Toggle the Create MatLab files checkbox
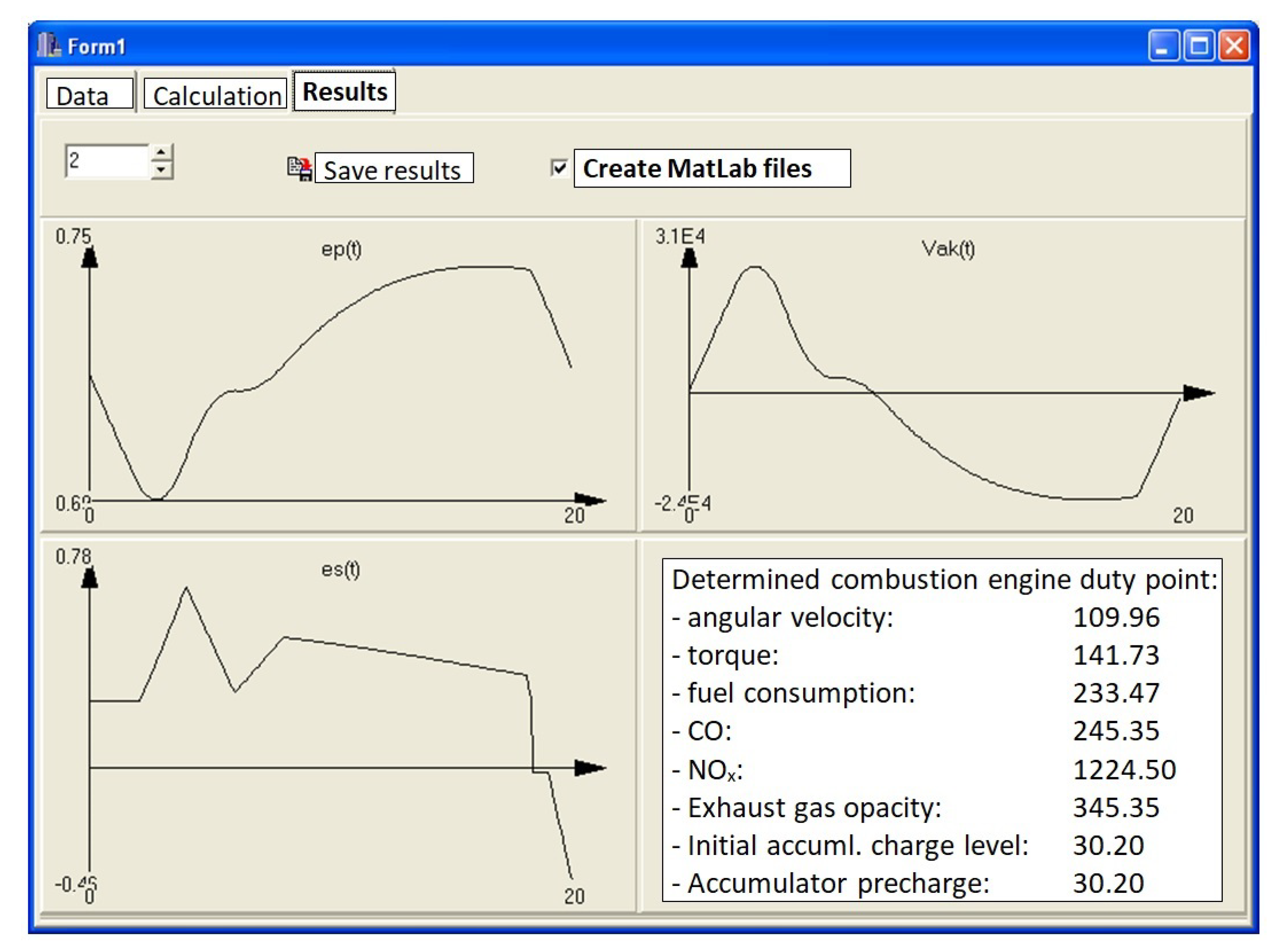 point(559,168)
